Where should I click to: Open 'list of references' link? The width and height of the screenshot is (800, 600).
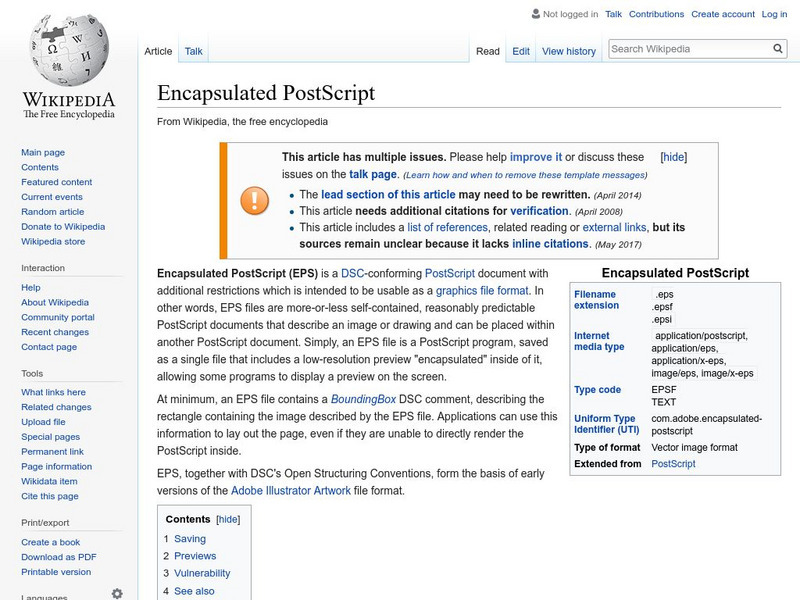[x=447, y=227]
